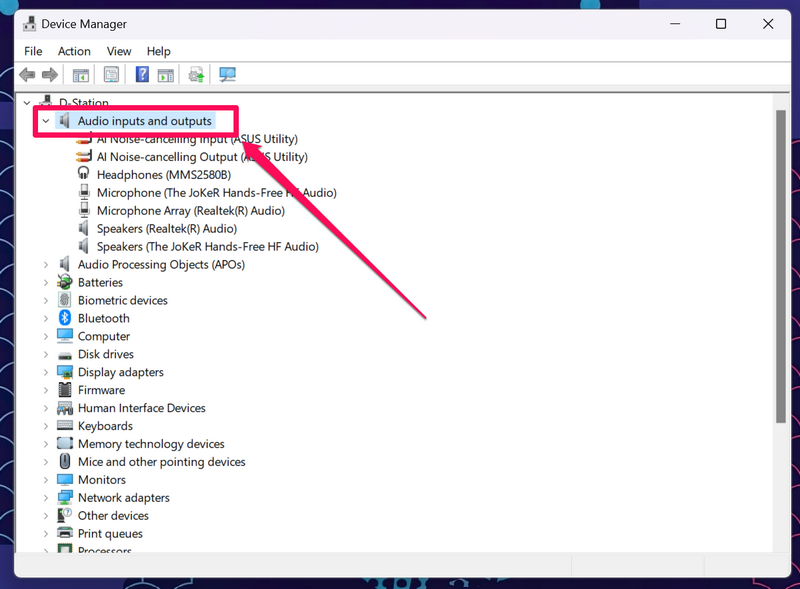Expand the Keyboards category
800x589 pixels.
point(45,426)
